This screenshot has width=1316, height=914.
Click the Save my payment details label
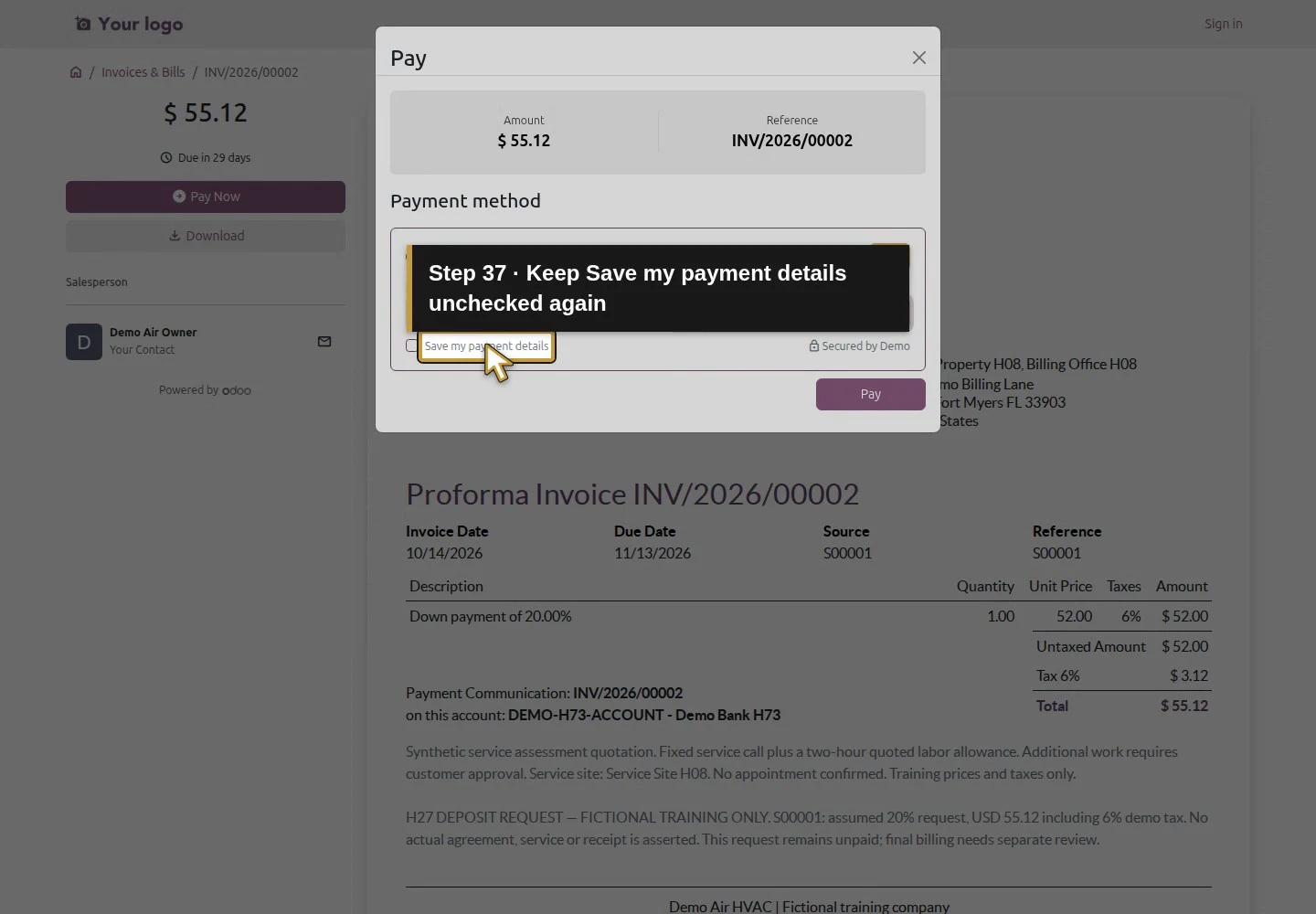486,346
